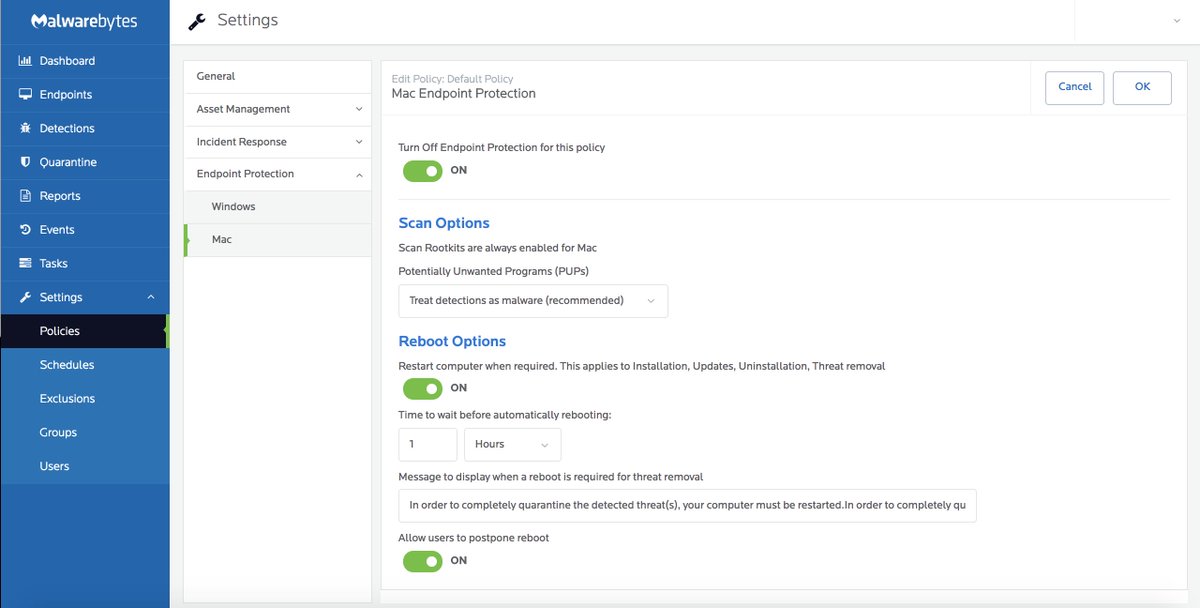Toggle Allow users to postpone reboot switch
This screenshot has height=608, width=1200.
click(422, 561)
